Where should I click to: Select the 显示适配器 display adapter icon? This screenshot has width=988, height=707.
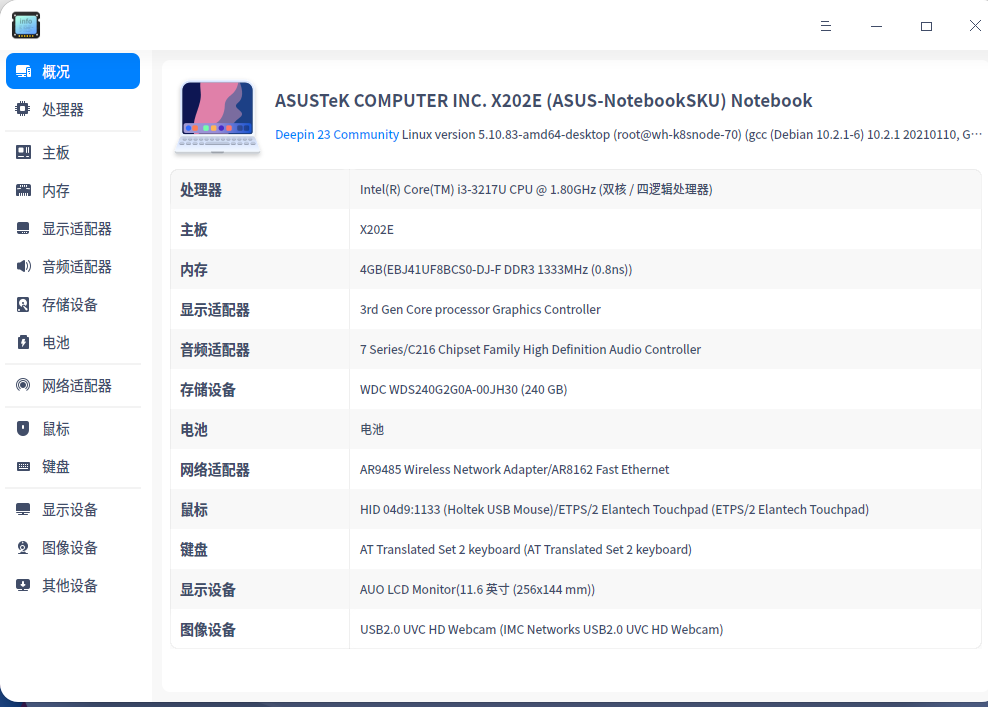click(x=22, y=228)
